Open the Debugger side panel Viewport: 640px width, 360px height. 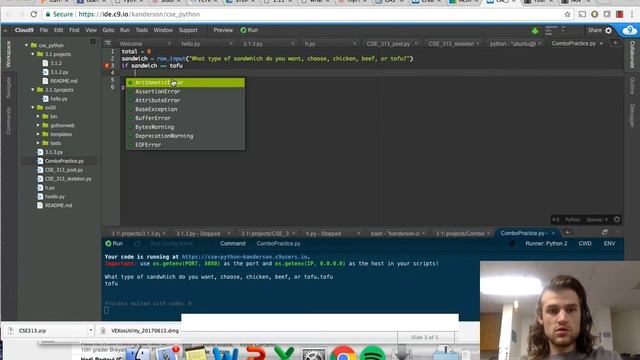[x=631, y=115]
